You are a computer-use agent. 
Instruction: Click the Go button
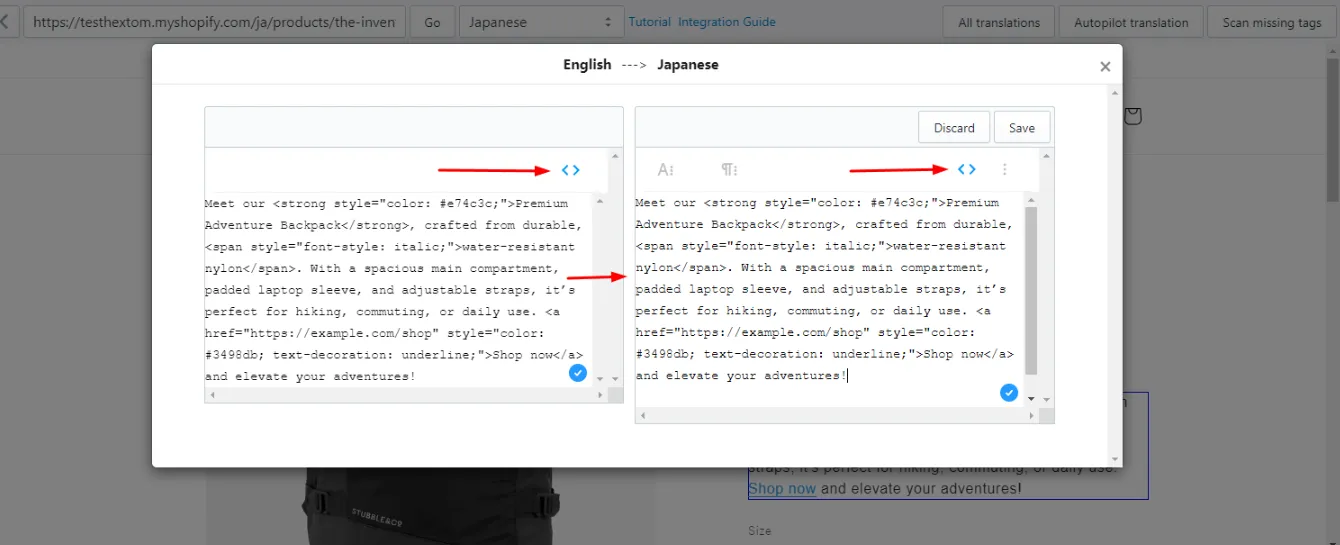(432, 22)
